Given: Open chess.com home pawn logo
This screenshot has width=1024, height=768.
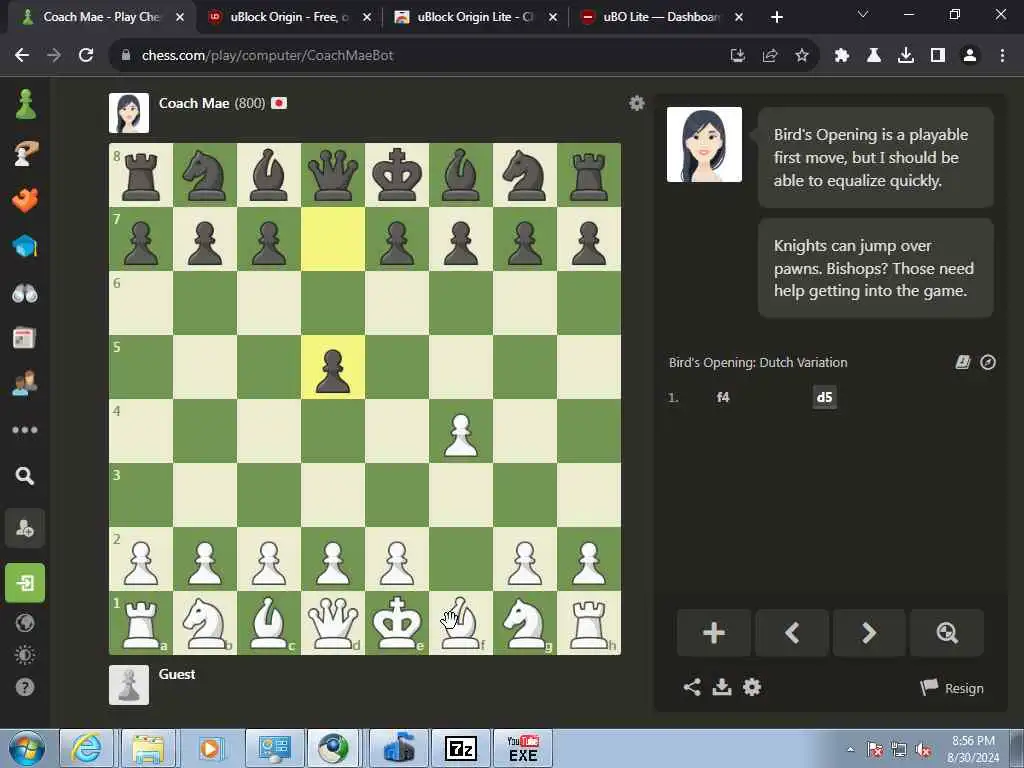Looking at the screenshot, I should pos(25,105).
